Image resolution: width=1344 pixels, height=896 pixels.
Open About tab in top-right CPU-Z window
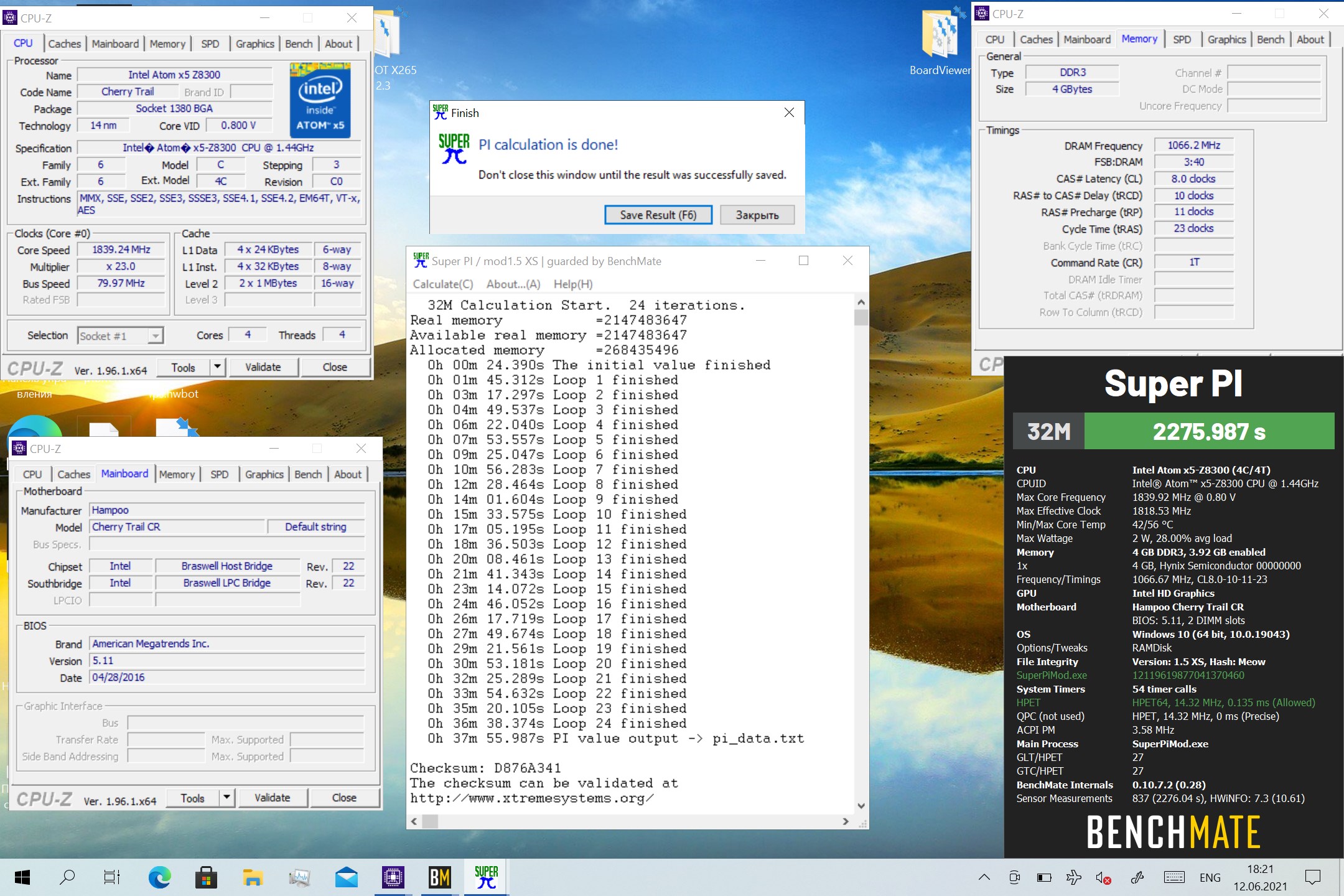tap(1310, 39)
